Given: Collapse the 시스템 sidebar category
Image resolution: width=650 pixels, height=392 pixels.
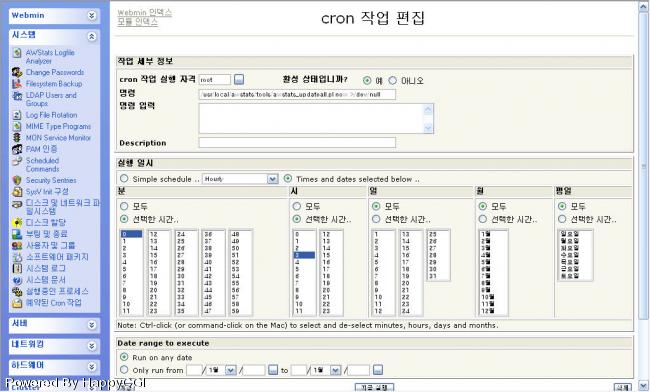Looking at the screenshot, I should pos(92,37).
